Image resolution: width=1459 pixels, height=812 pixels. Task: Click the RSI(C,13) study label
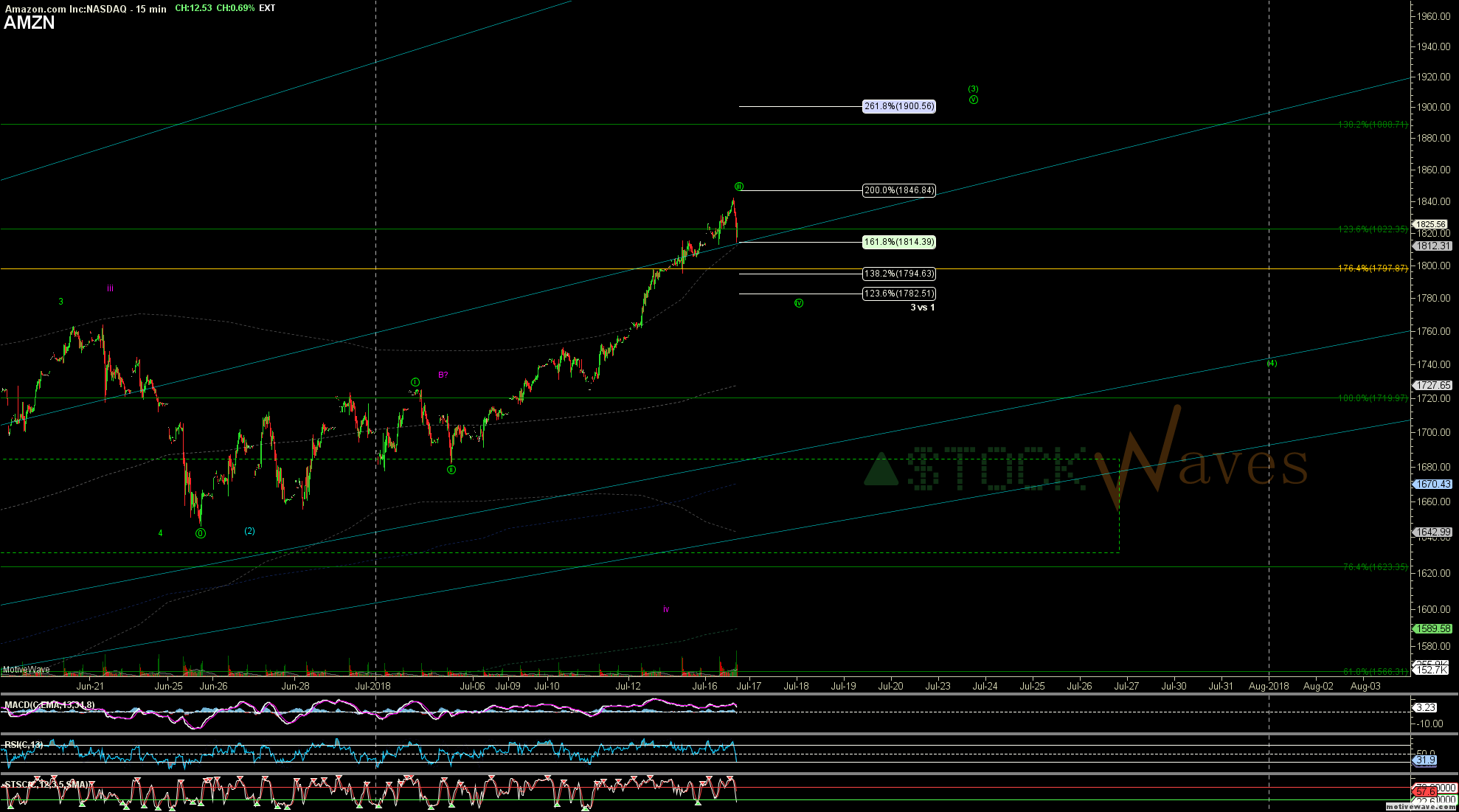(x=24, y=745)
